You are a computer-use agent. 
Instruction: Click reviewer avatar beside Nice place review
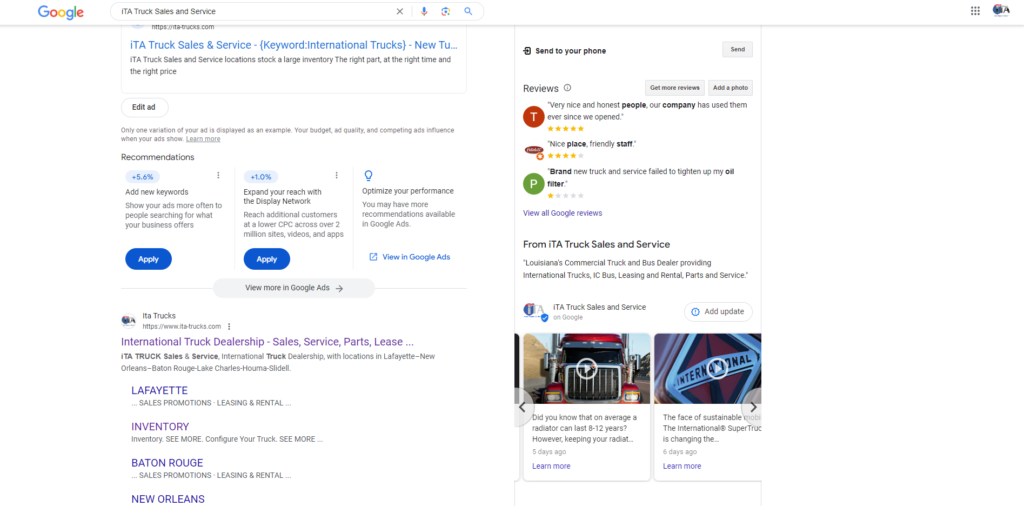[x=534, y=151]
